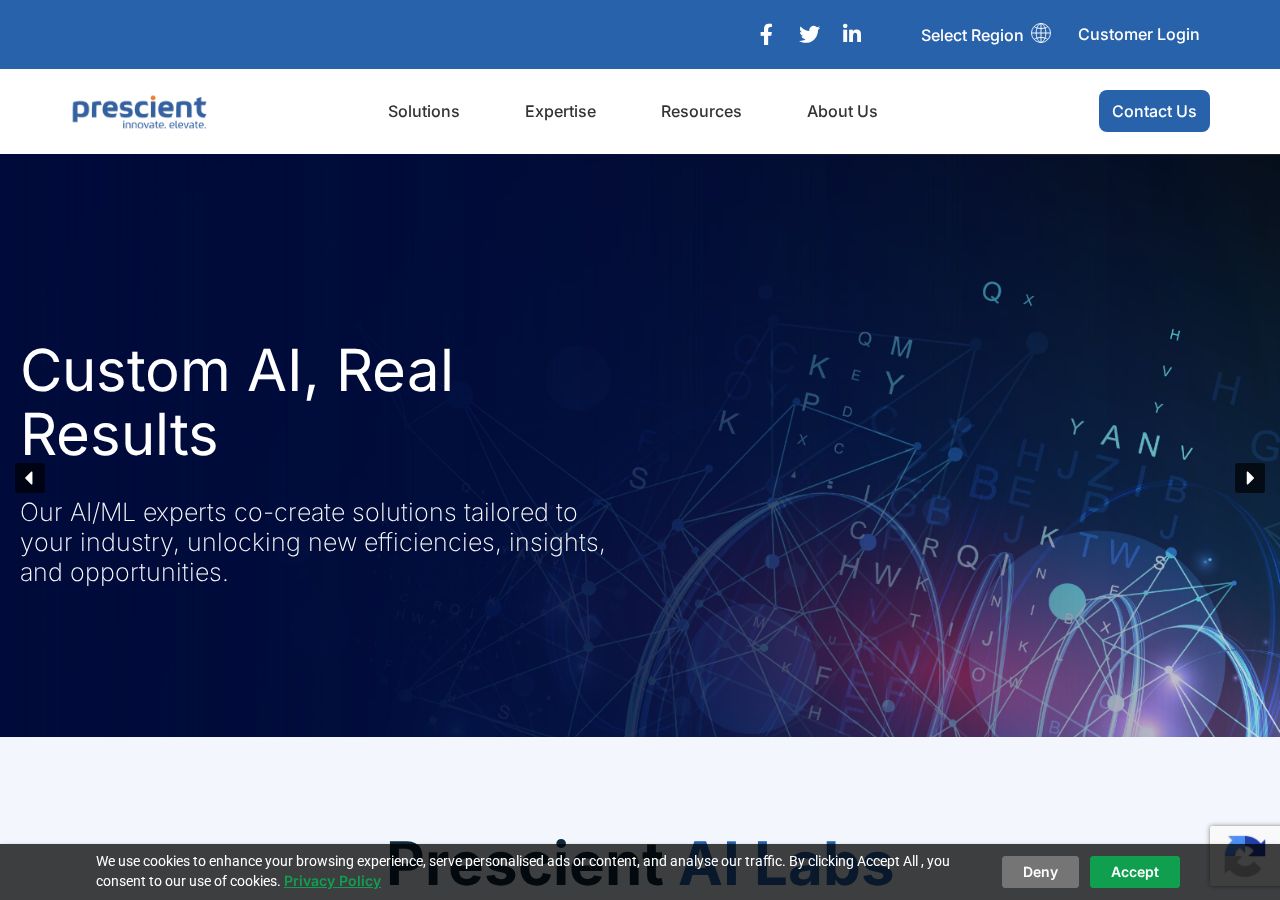The height and width of the screenshot is (900, 1280).
Task: Open the Privacy Policy link
Action: click(332, 881)
